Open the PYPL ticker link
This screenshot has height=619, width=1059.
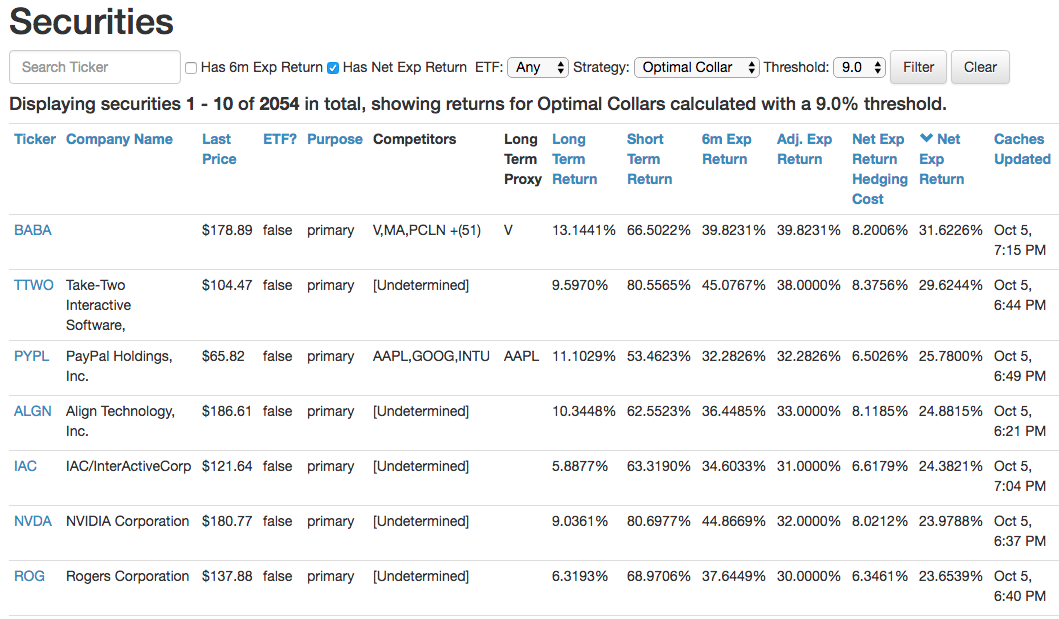(32, 356)
